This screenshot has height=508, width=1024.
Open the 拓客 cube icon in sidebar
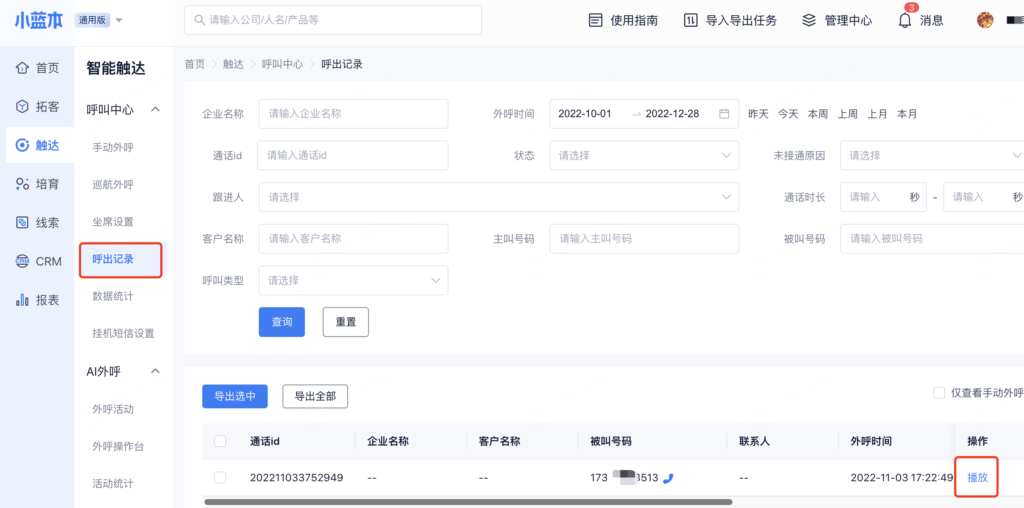coord(22,107)
